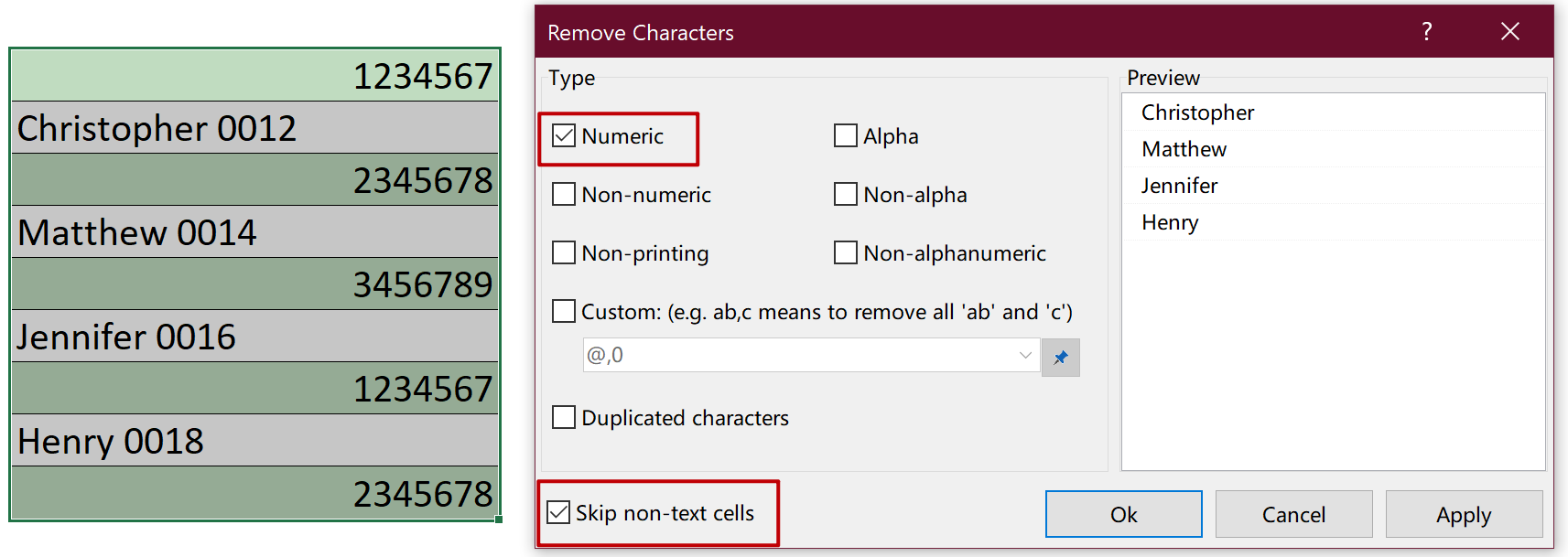Select Henry in the Preview list
Viewport: 1568px width, 557px height.
click(x=1169, y=221)
